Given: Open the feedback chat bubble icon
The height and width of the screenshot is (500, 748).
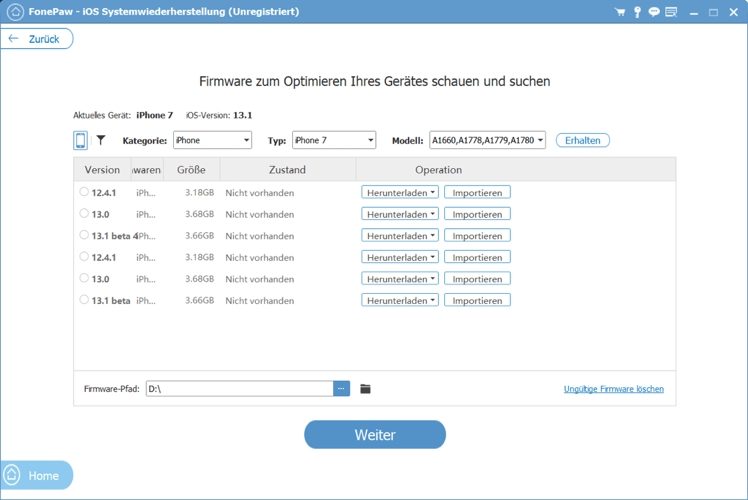Looking at the screenshot, I should tap(654, 11).
